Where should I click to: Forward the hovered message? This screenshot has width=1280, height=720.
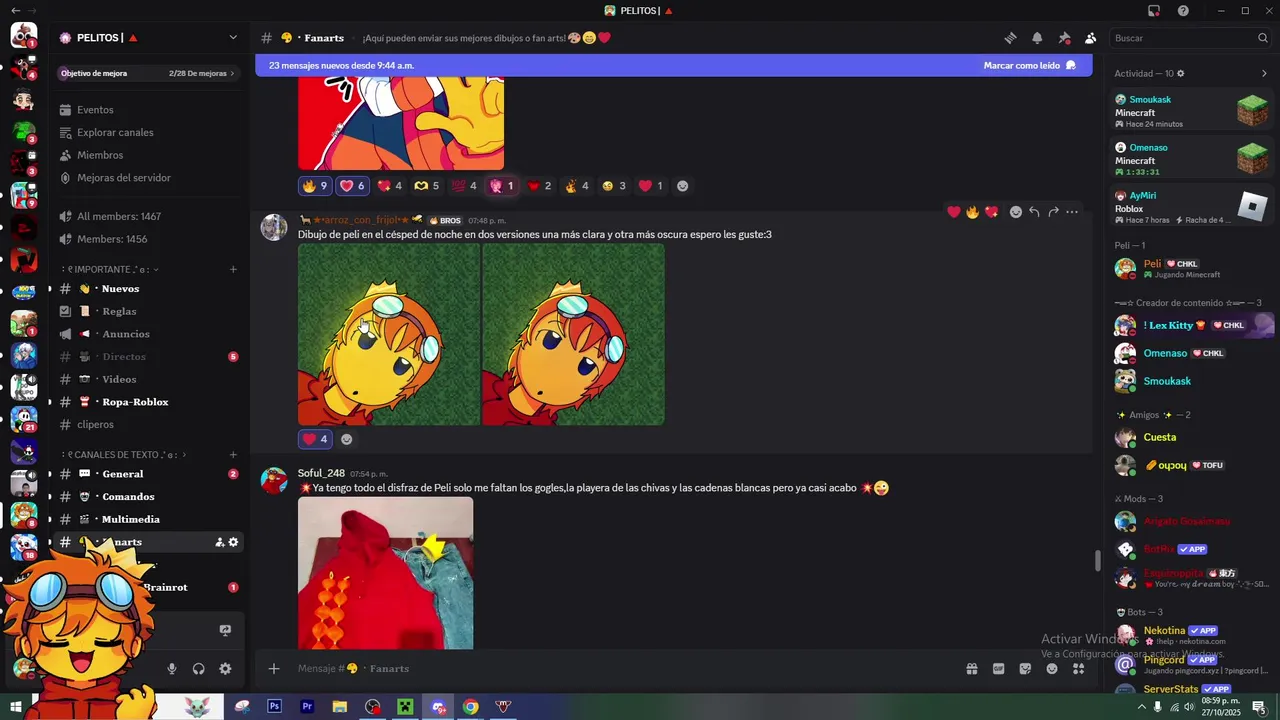click(x=1053, y=212)
